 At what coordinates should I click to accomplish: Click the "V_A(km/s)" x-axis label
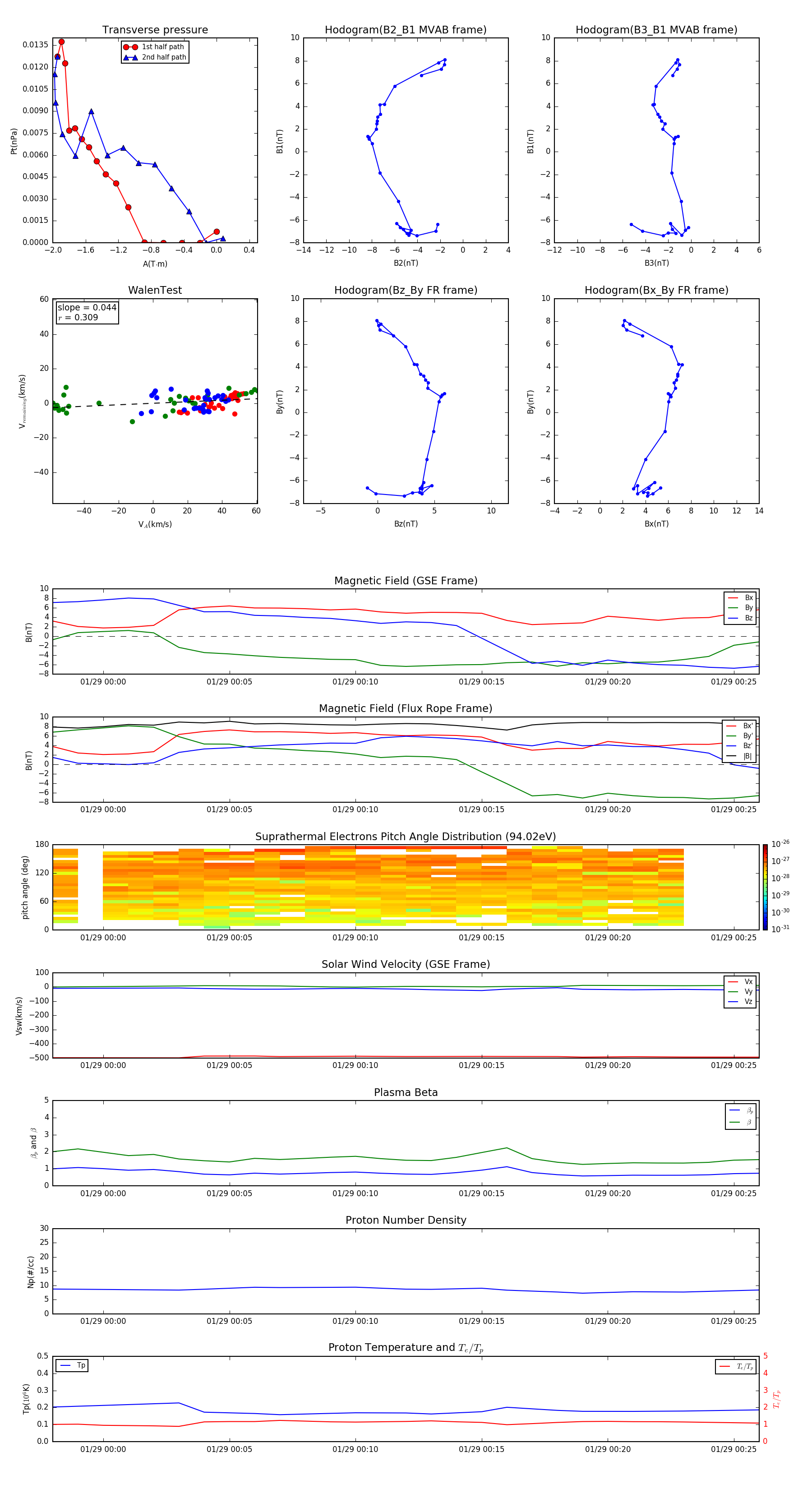pyautogui.click(x=155, y=524)
